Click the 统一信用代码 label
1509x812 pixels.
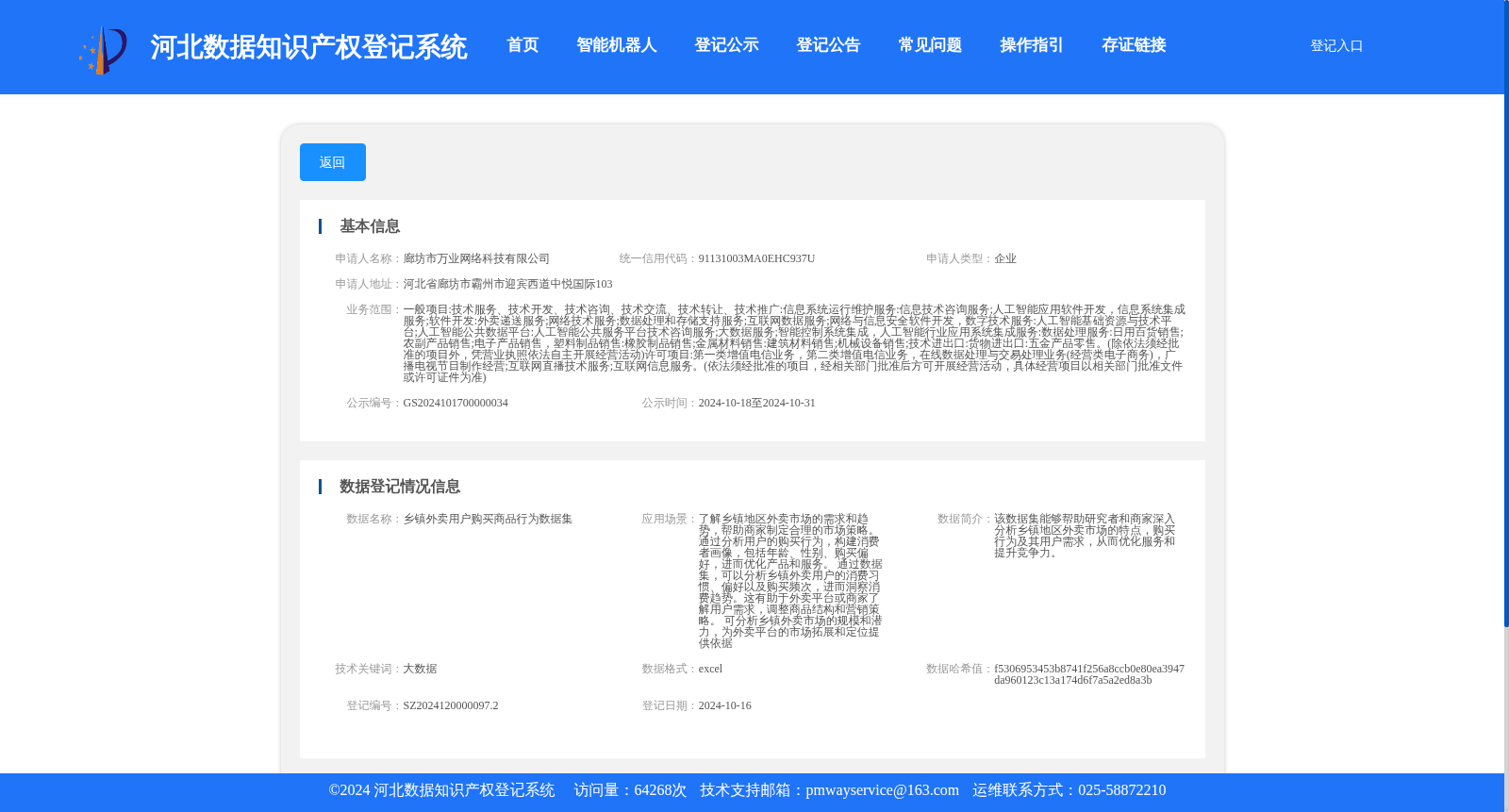pos(658,258)
